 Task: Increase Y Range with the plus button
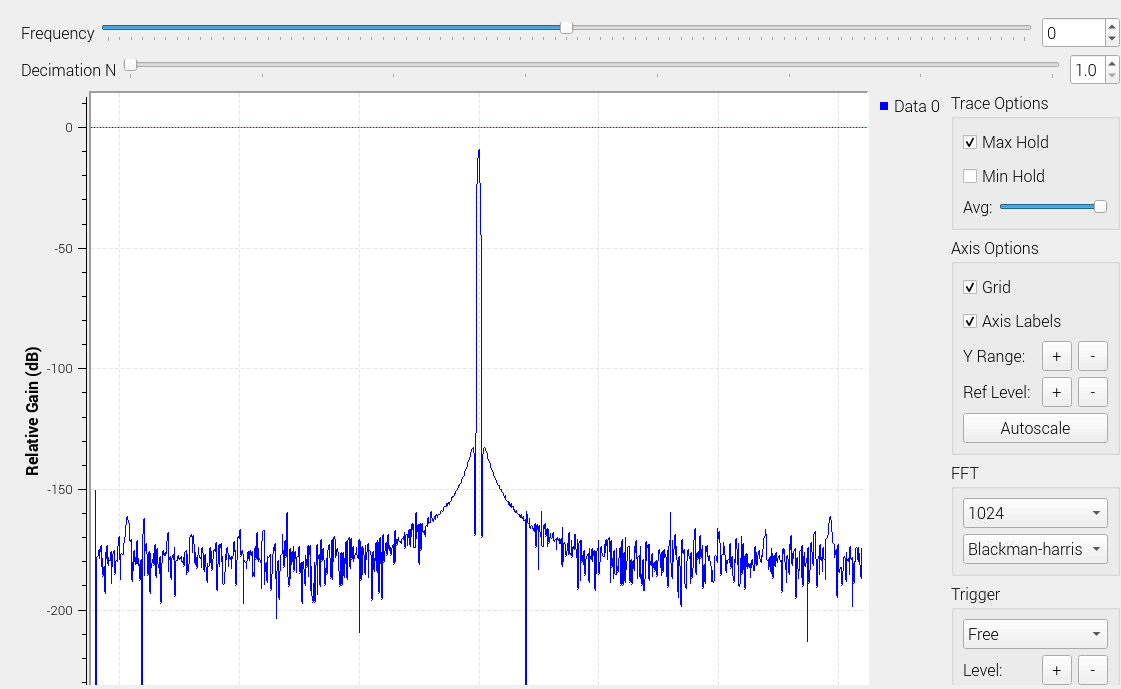tap(1056, 355)
